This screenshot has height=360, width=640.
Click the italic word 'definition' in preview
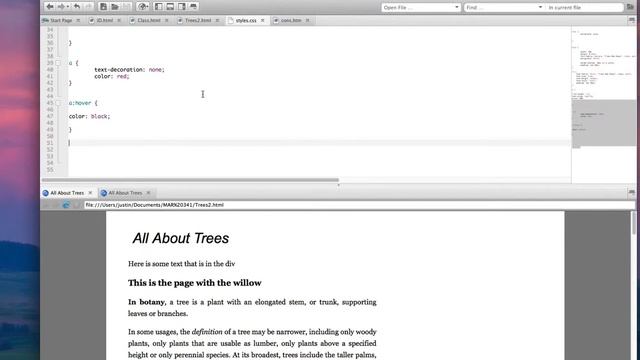click(207, 332)
